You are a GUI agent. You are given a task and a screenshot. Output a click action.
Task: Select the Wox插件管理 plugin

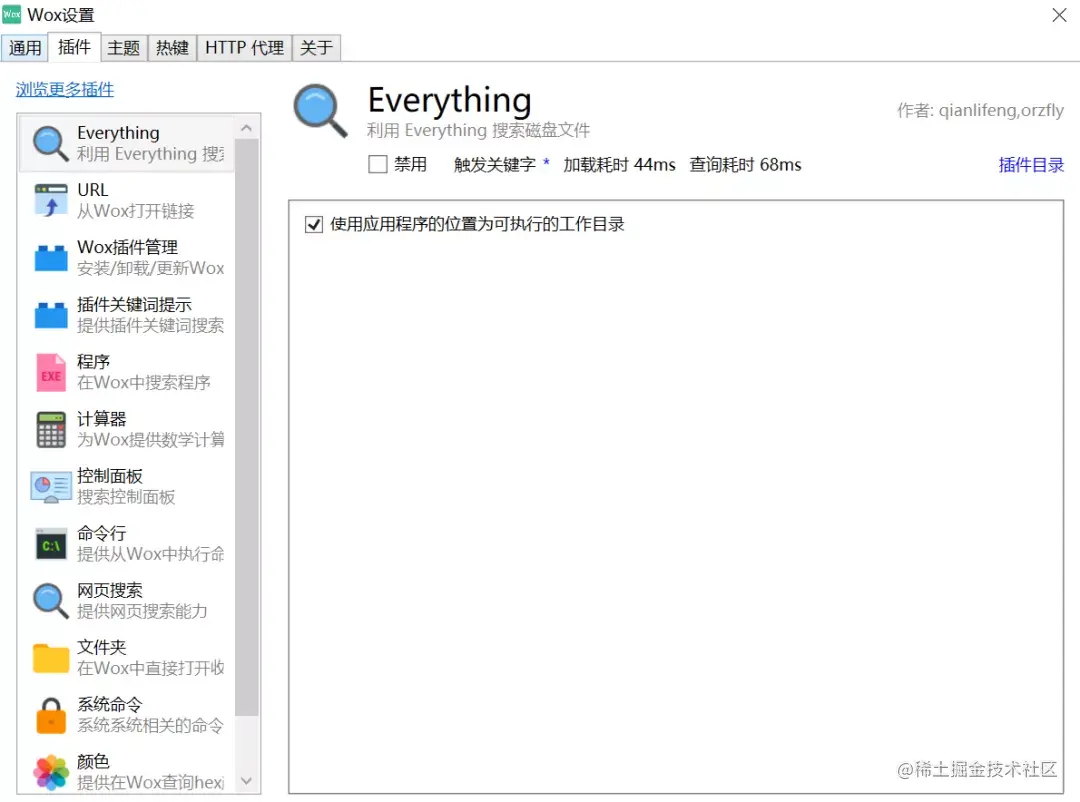pos(130,256)
